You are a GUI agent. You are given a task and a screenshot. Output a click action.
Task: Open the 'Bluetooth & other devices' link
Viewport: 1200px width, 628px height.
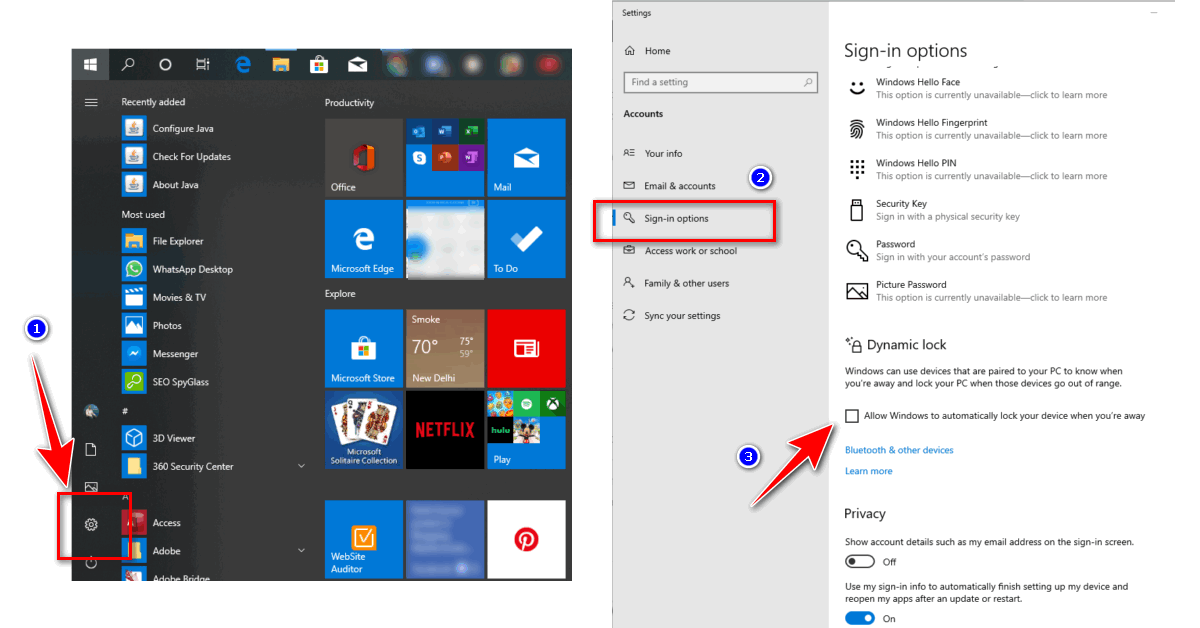tap(898, 450)
